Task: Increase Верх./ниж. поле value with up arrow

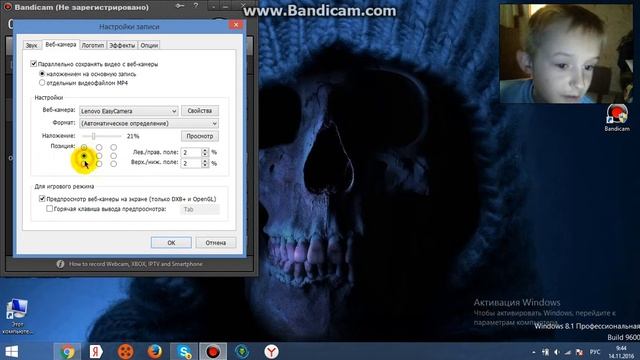Action: (205, 161)
